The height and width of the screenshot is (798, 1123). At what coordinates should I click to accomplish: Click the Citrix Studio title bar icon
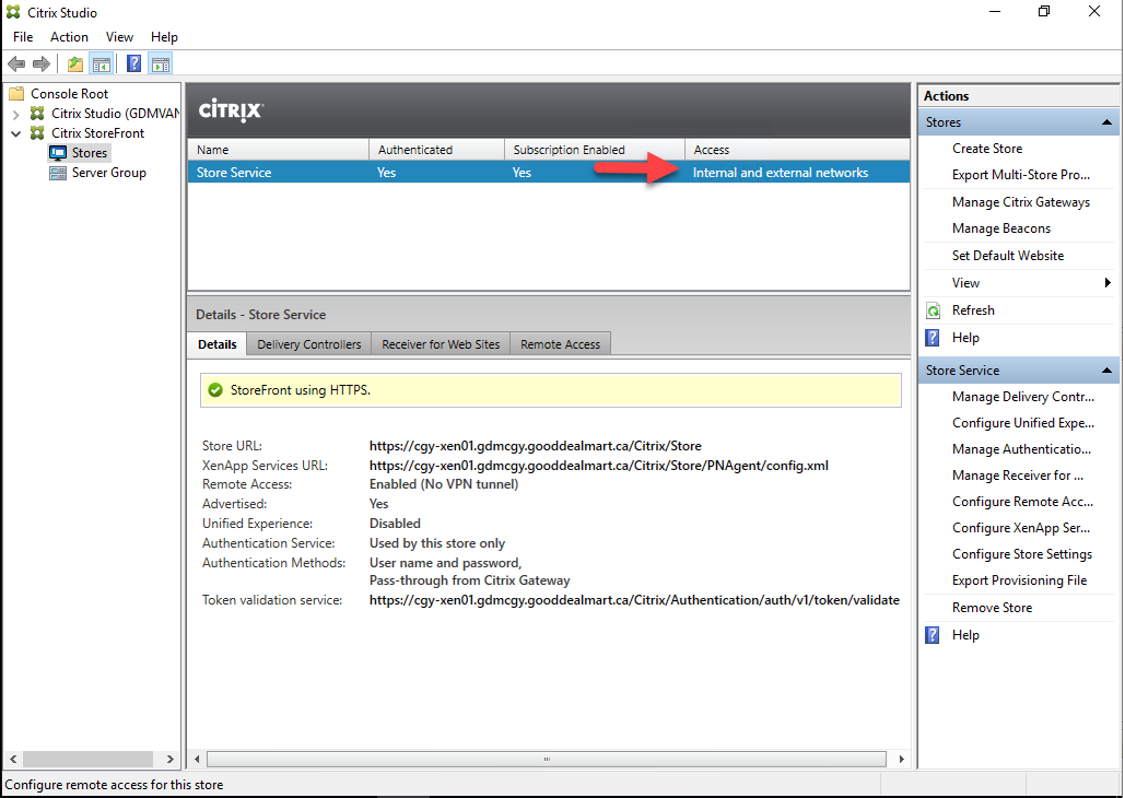point(13,12)
